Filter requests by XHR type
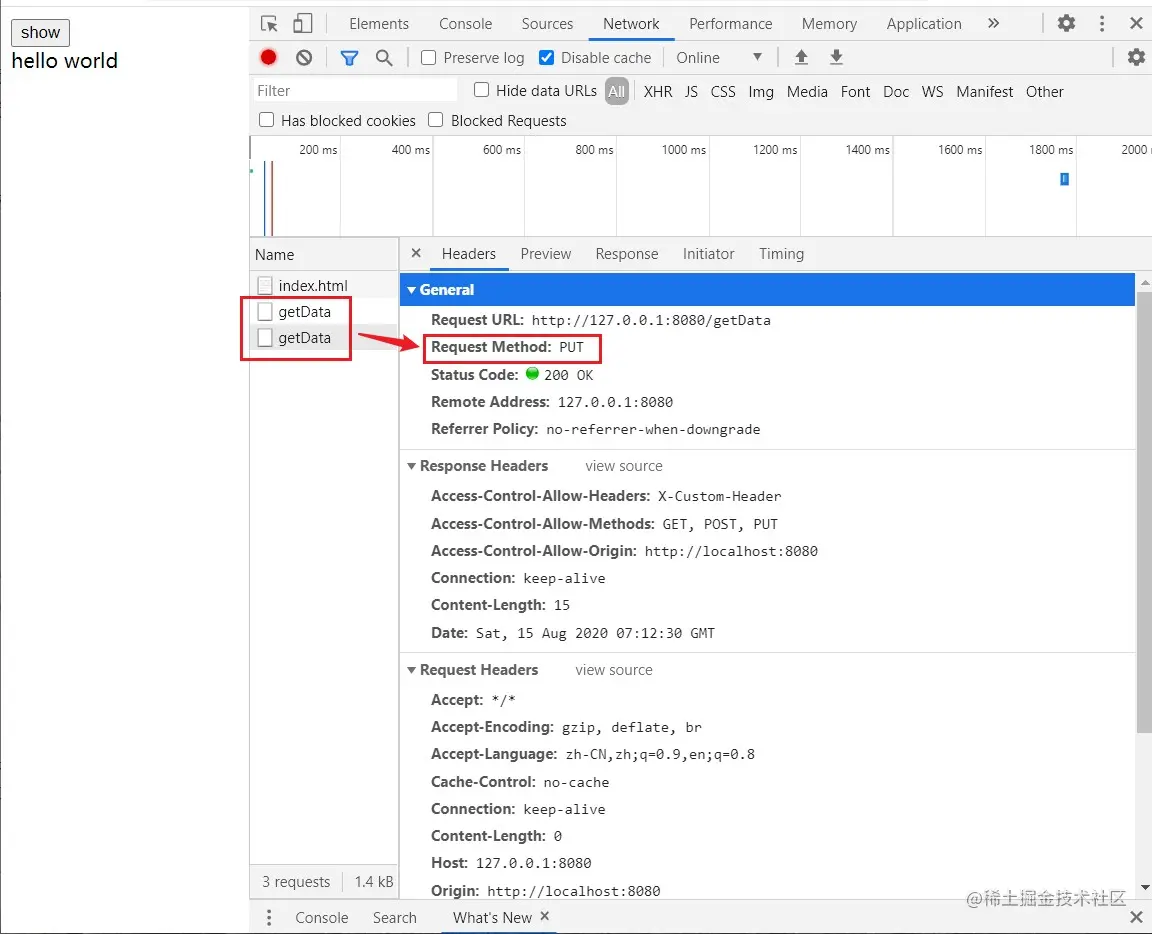The height and width of the screenshot is (934, 1152). click(658, 91)
